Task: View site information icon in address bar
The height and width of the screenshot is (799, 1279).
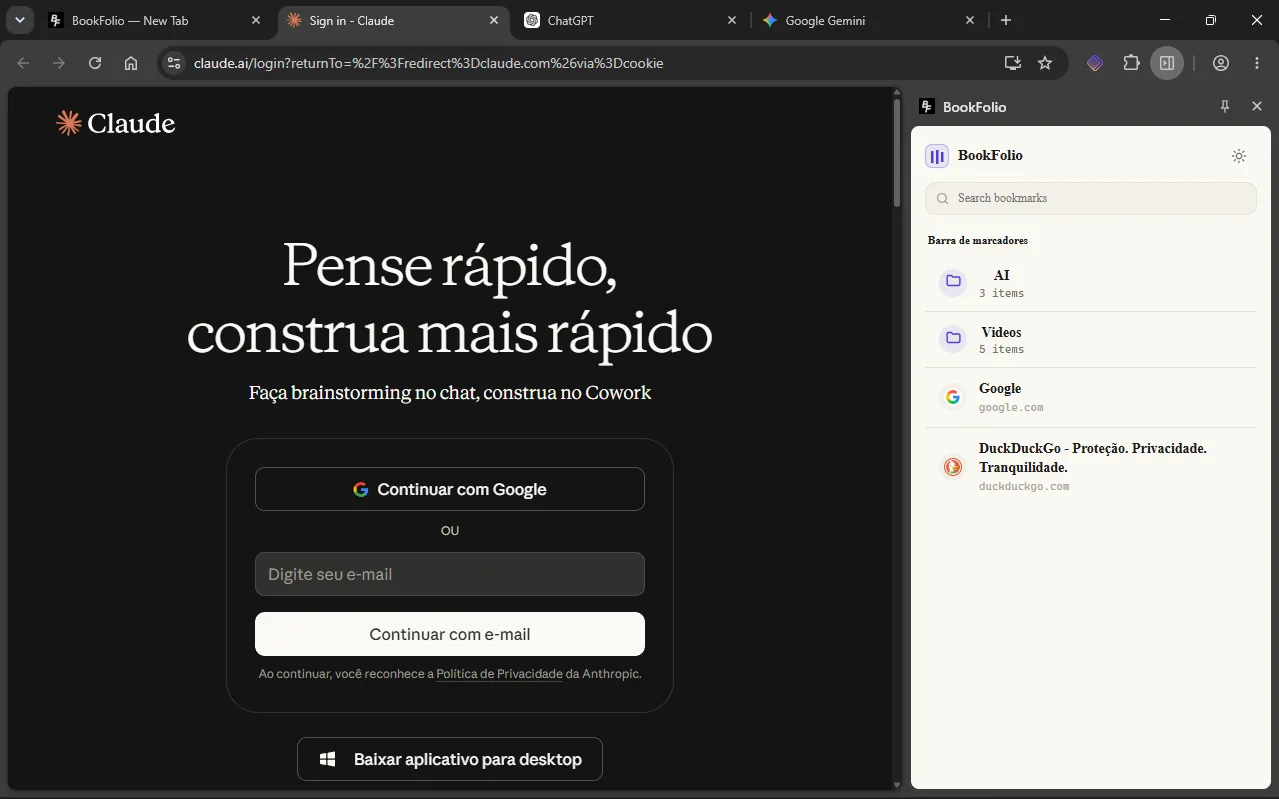Action: pyautogui.click(x=174, y=63)
